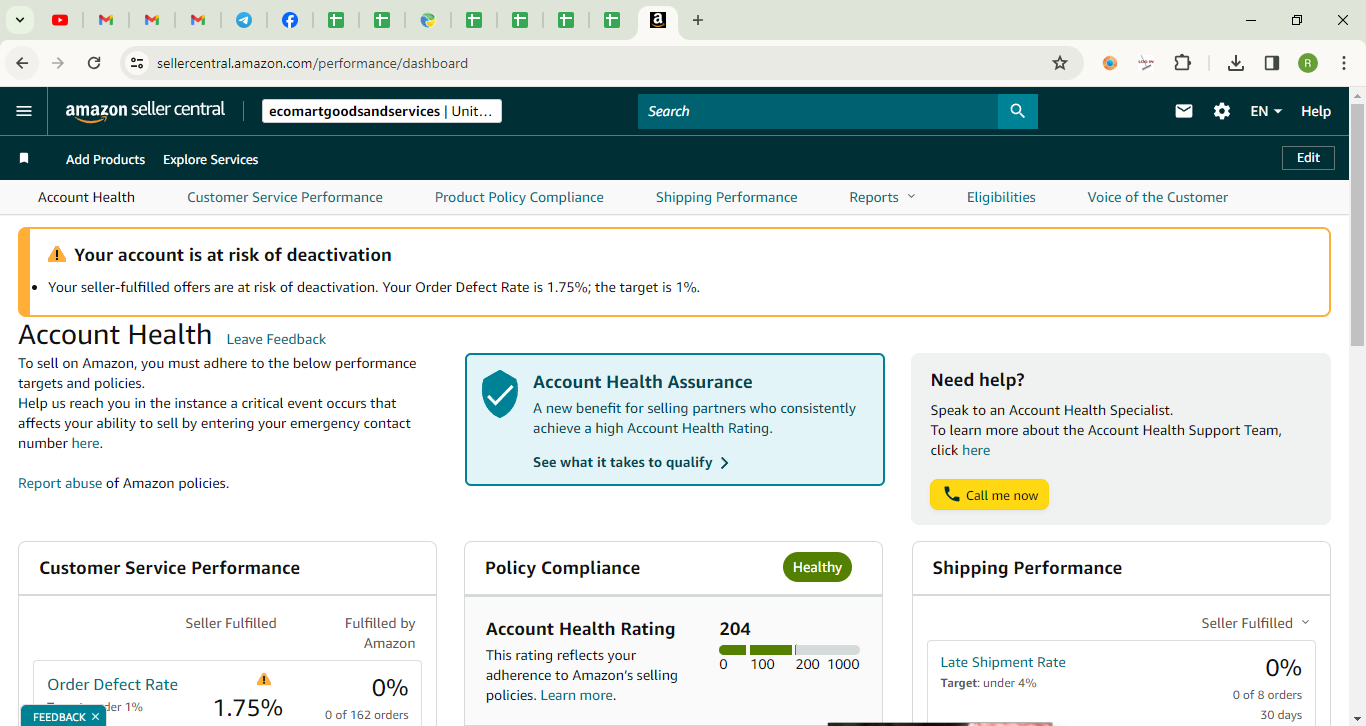Expand the Reports menu
This screenshot has height=726, width=1366.
tap(882, 197)
